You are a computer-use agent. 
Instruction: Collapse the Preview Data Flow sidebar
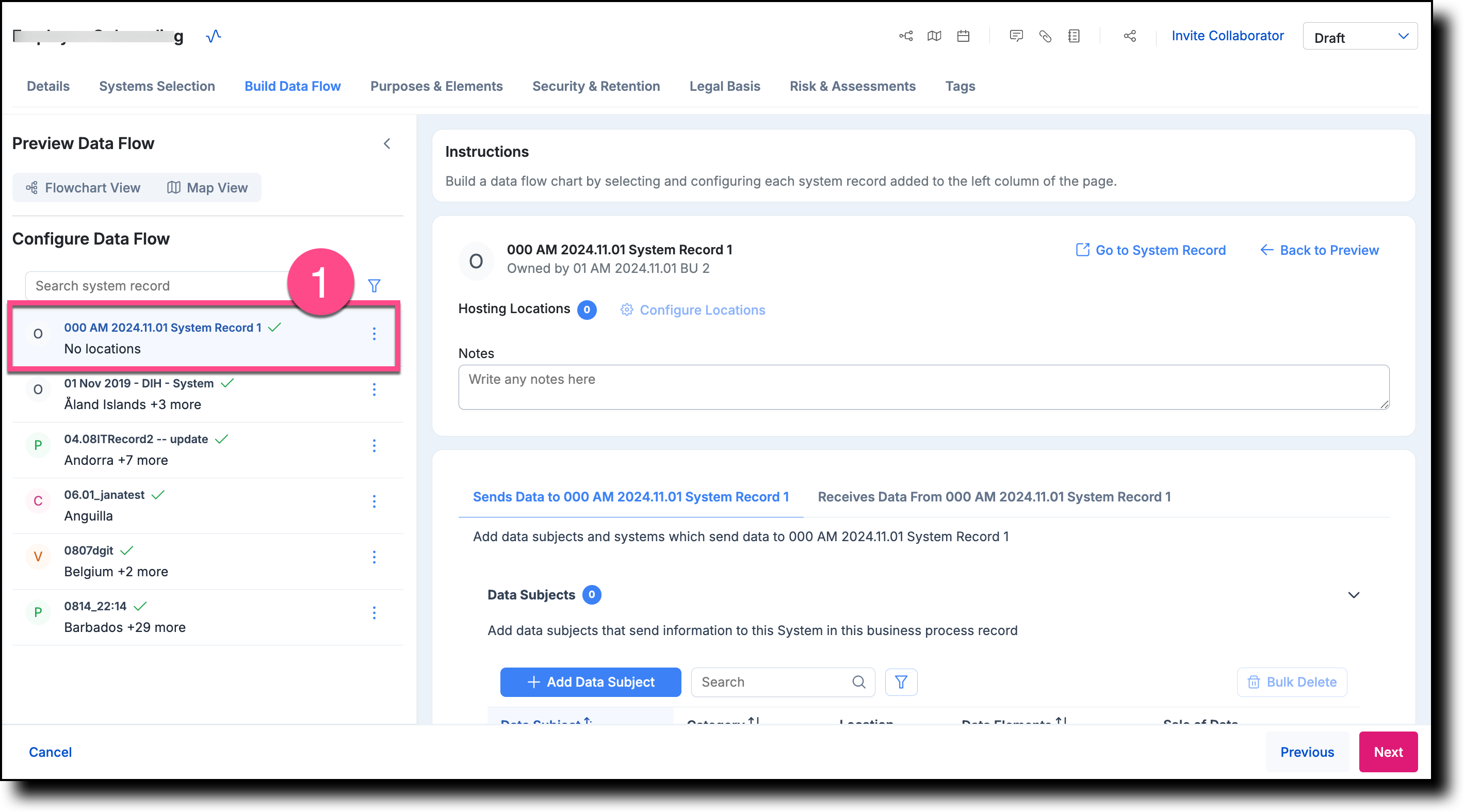point(387,144)
